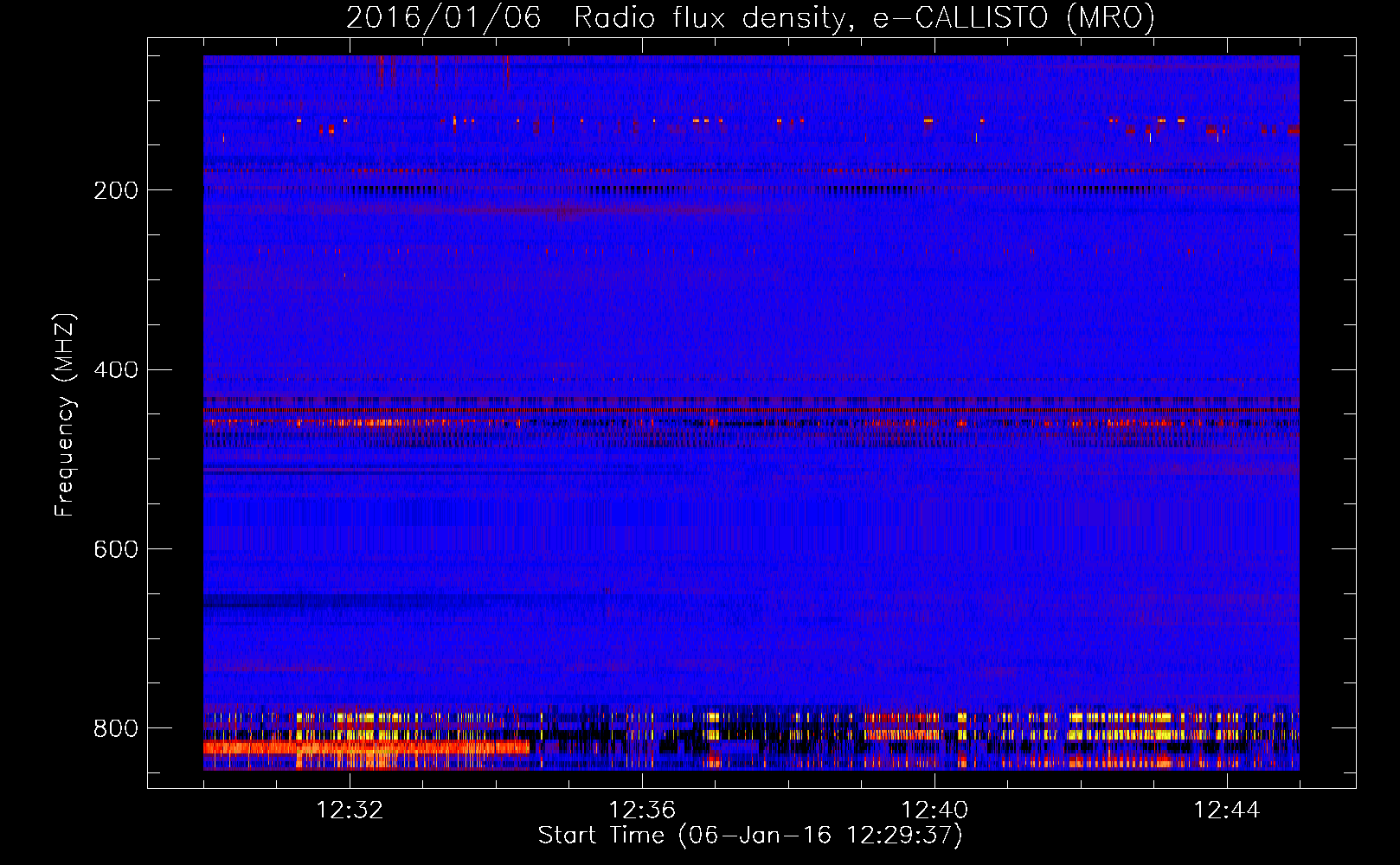1400x865 pixels.
Task: Click the 'Frequency (MHZ)' axis label
Action: (65, 414)
